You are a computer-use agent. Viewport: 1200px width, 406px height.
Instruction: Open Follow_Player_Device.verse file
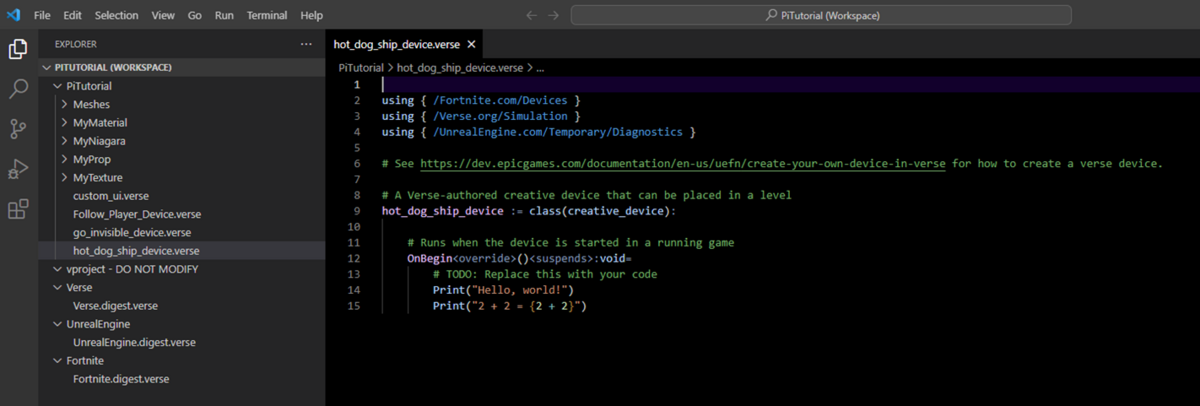point(182,214)
